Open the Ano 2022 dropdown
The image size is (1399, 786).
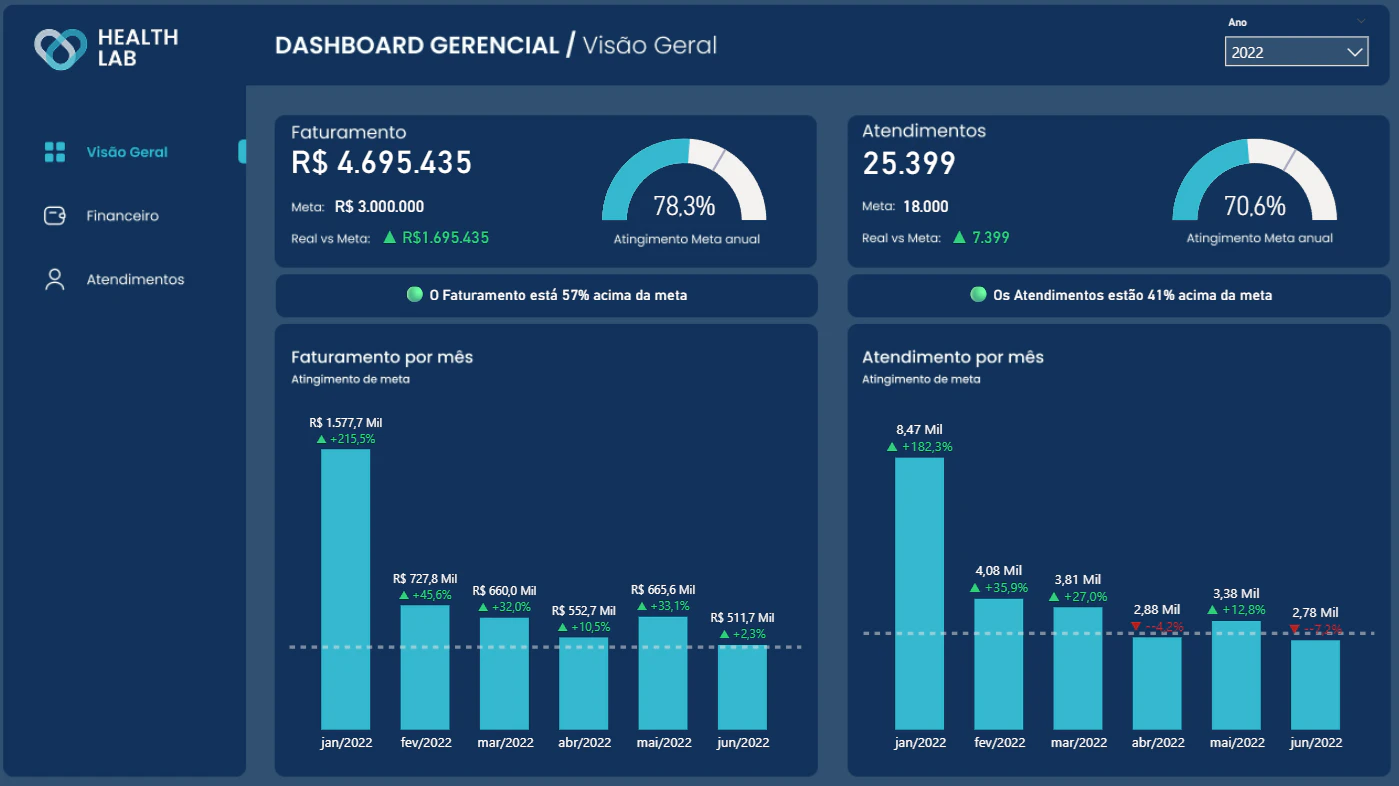tap(1296, 52)
